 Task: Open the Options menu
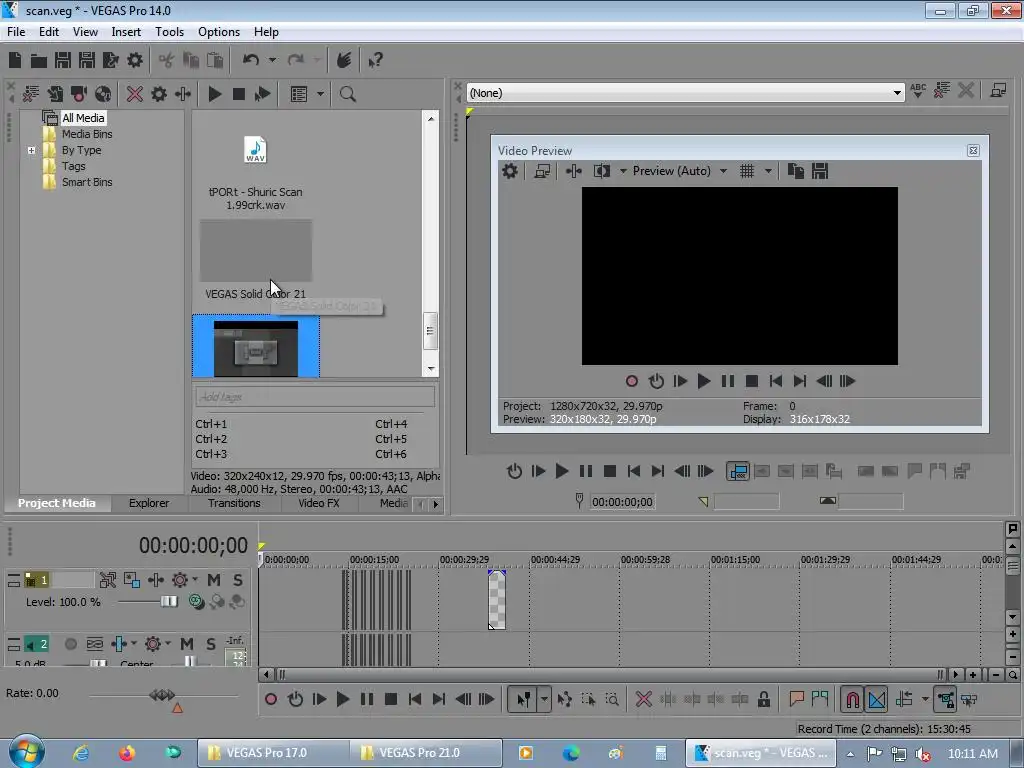coord(219,32)
